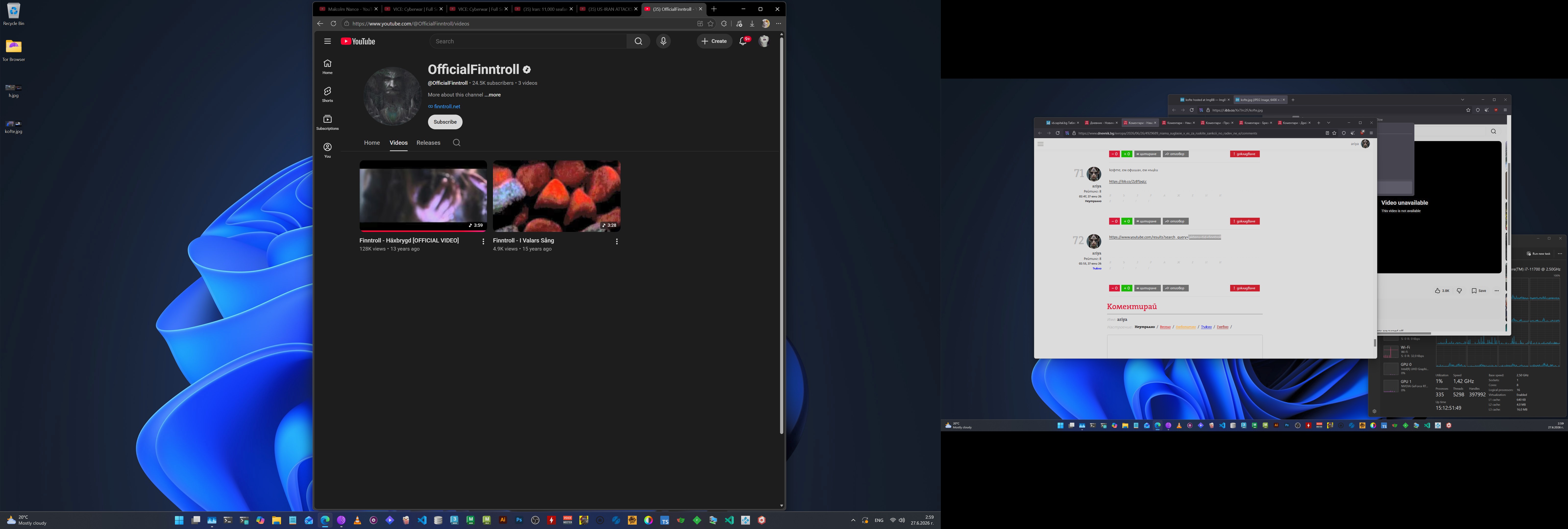The image size is (1568, 529).
Task: Click the Create button on YouTube
Action: 715,41
